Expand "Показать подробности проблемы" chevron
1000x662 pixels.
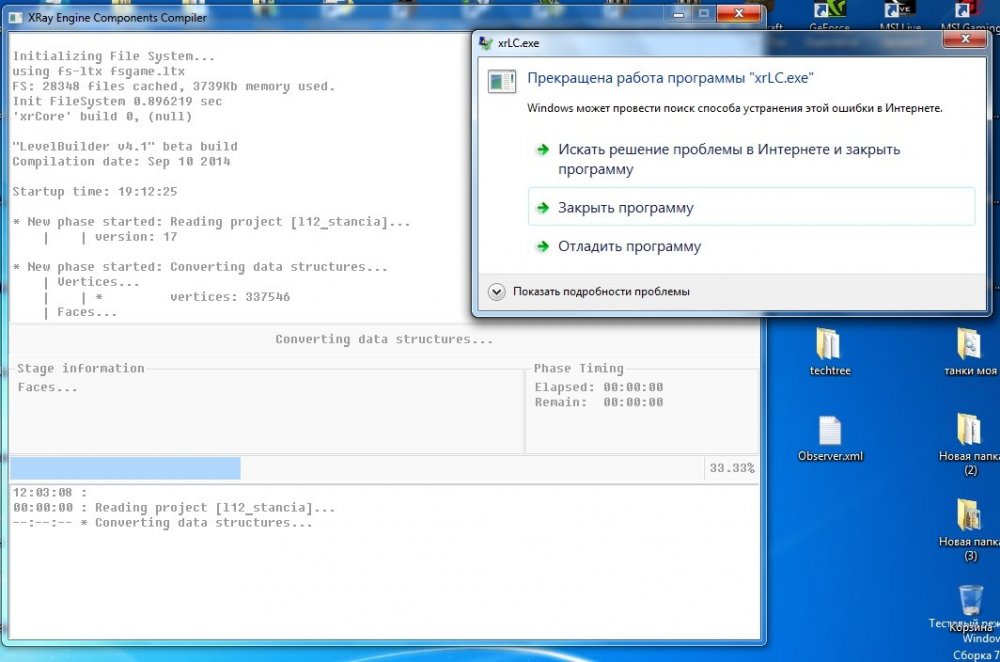tap(497, 291)
